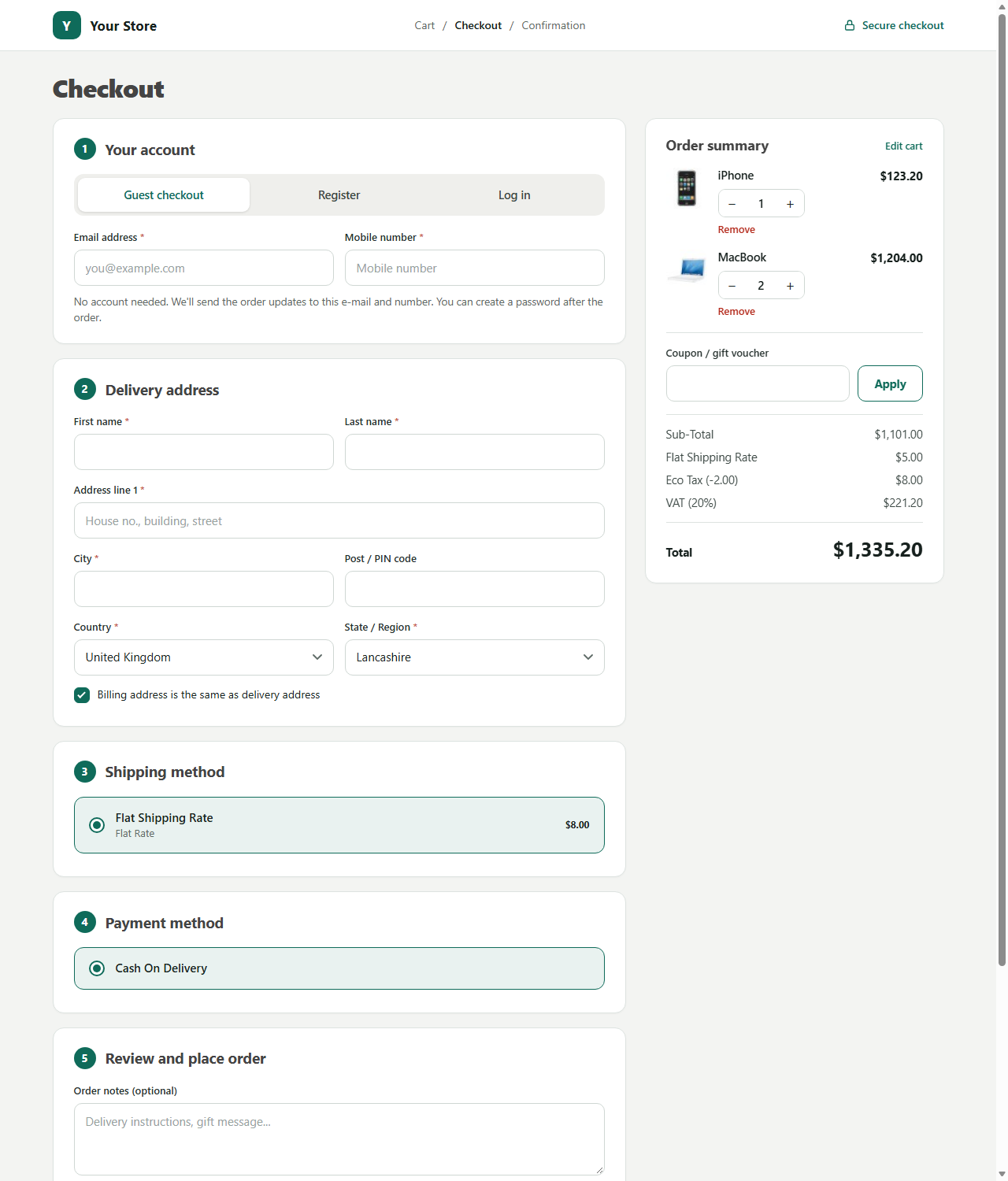
Task: Switch to Log in tab
Action: tap(514, 195)
